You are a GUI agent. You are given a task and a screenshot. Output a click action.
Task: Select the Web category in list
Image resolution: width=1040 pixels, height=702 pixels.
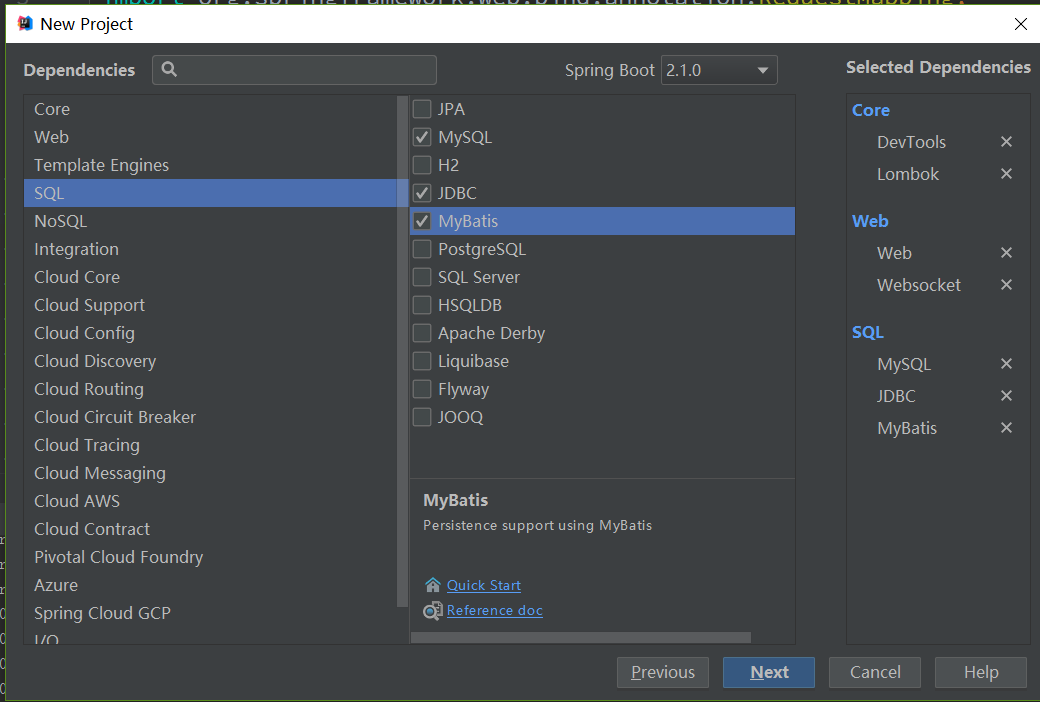[210, 137]
